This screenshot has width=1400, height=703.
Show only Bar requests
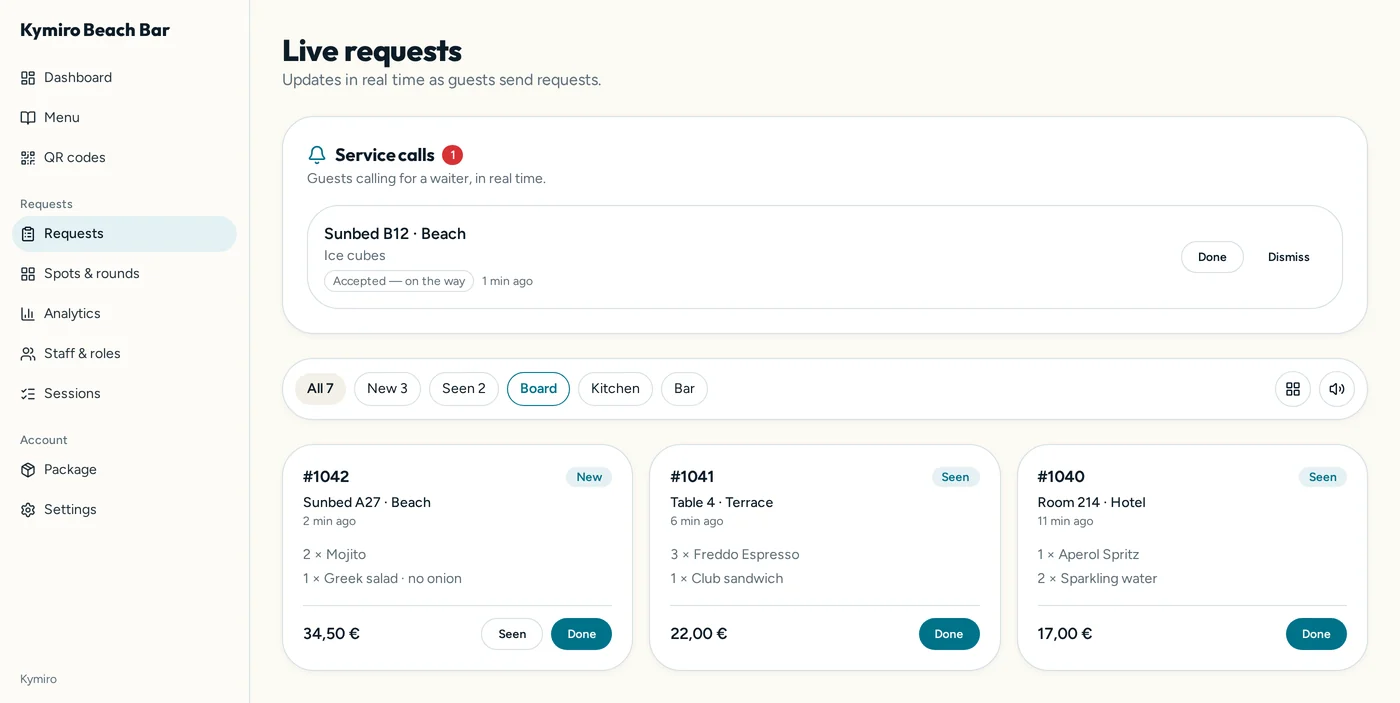[x=684, y=389]
